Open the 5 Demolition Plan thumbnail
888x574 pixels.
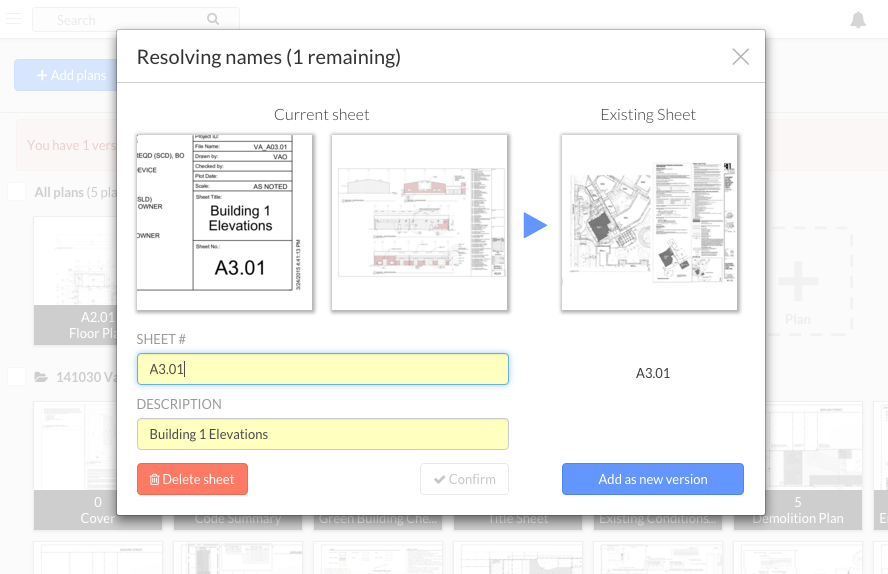tap(814, 466)
